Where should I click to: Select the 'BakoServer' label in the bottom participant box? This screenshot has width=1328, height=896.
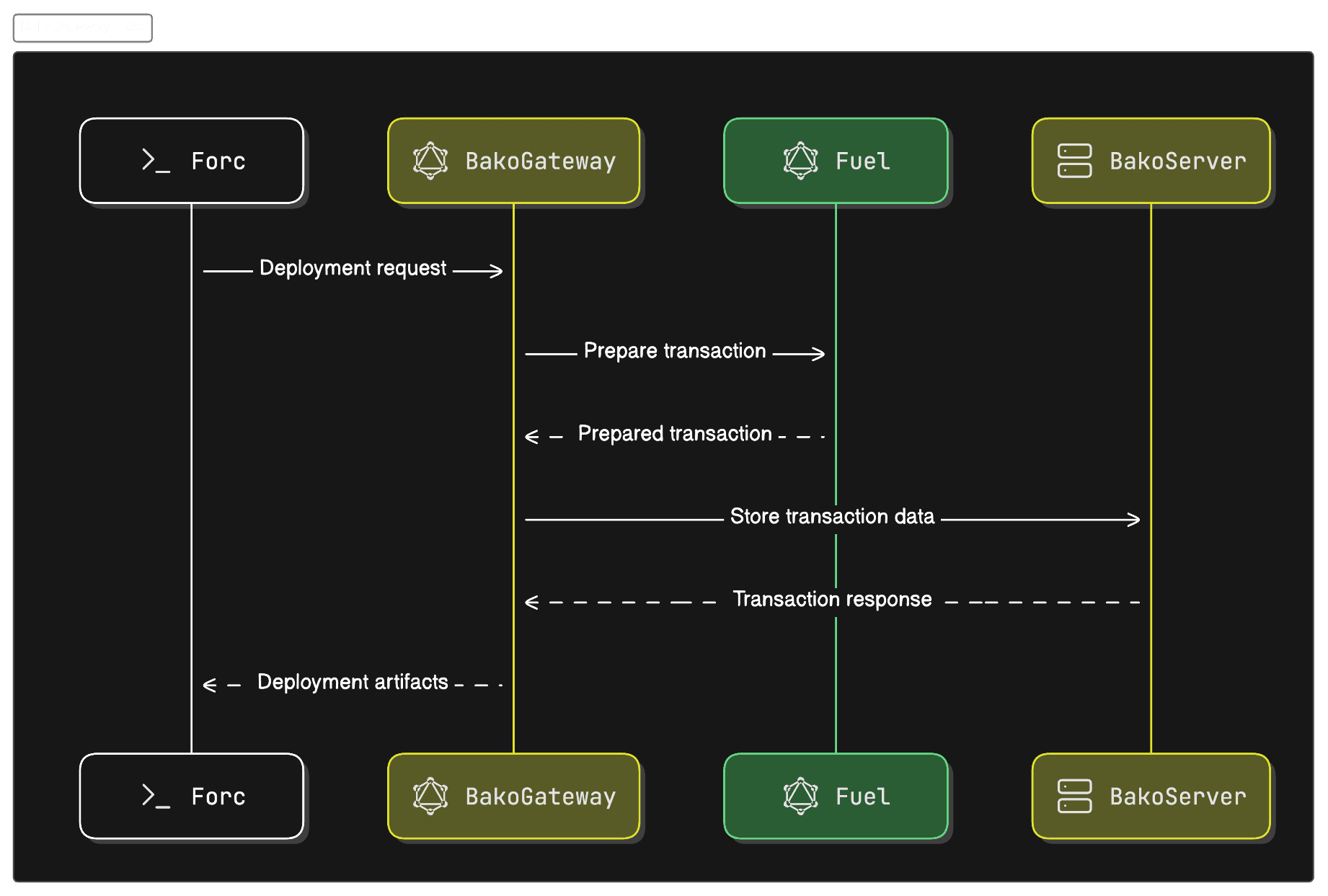1178,797
